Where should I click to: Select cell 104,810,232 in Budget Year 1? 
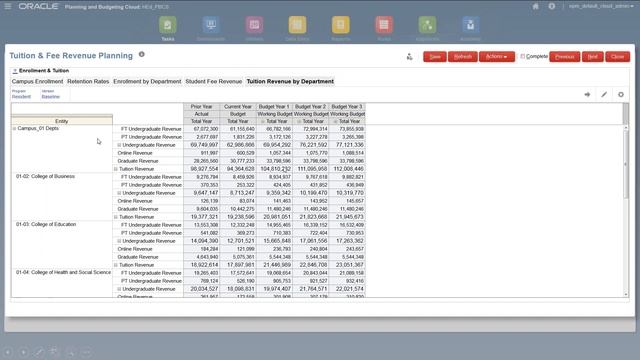pos(274,169)
